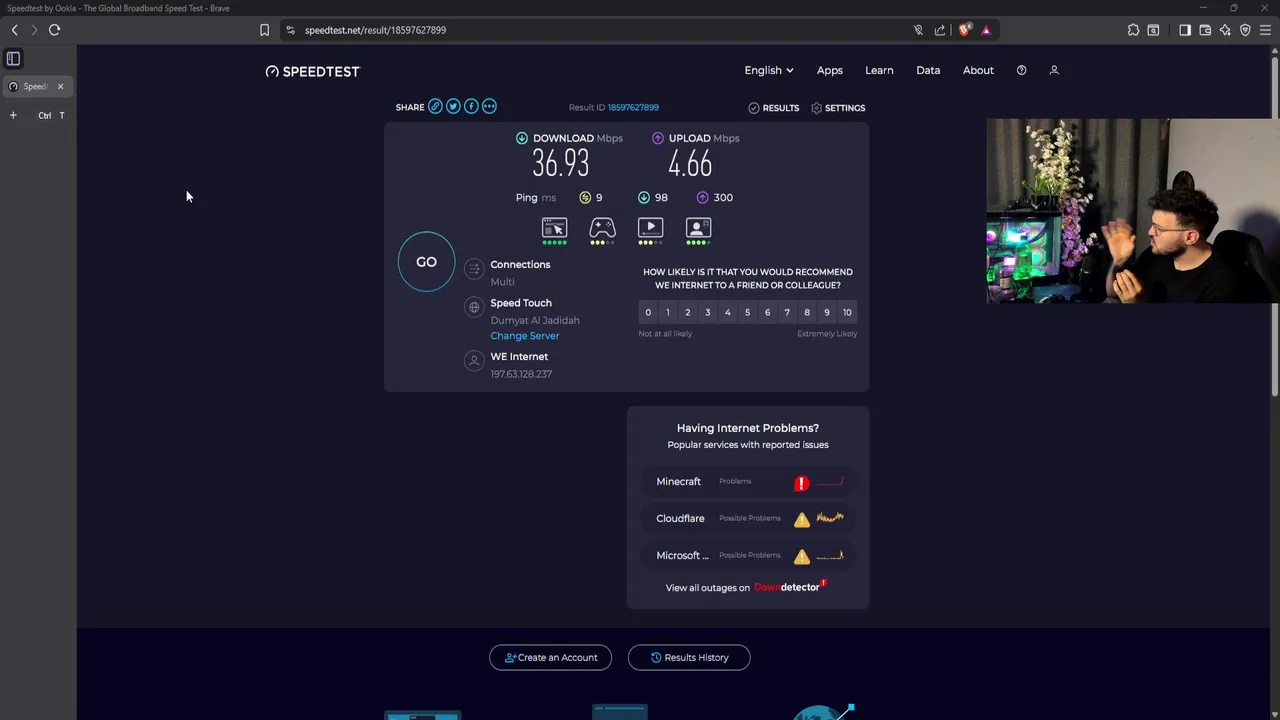Click the video conferencing rating icon

click(x=698, y=230)
